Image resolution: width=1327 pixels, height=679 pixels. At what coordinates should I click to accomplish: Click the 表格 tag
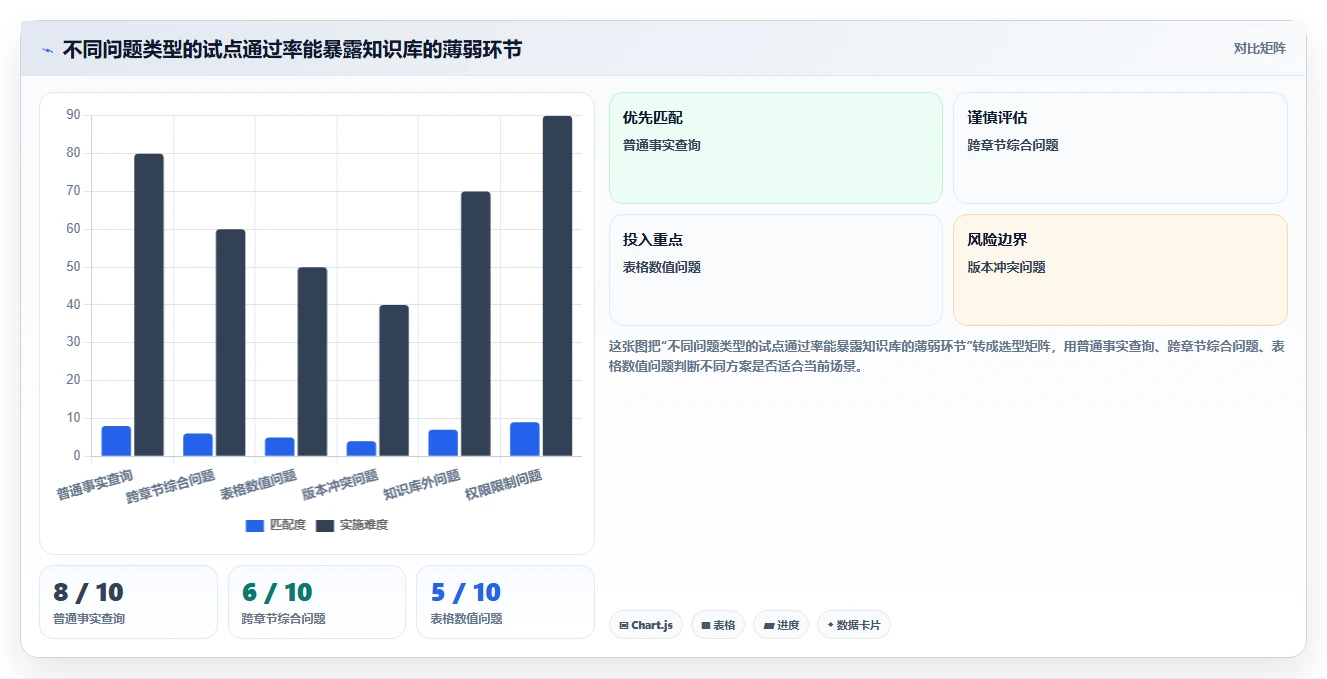pos(718,625)
